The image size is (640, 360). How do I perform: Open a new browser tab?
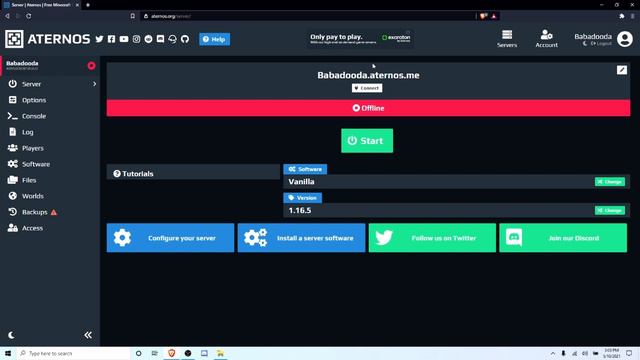(x=88, y=5)
